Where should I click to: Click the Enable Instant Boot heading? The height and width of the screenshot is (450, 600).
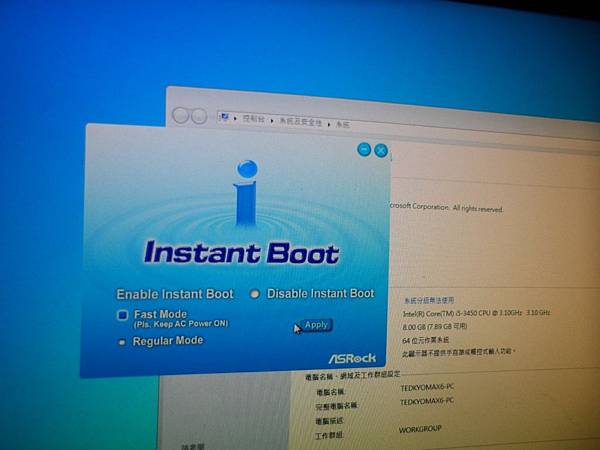tap(175, 294)
